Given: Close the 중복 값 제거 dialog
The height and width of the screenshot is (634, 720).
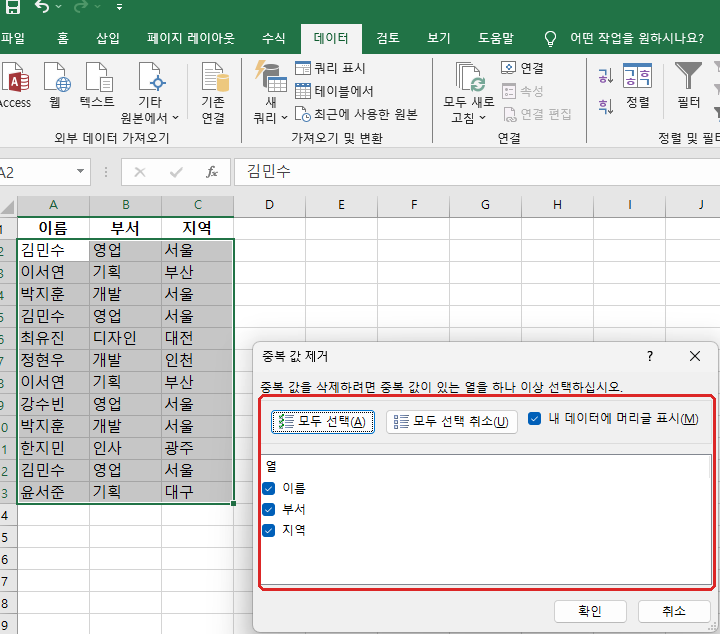Looking at the screenshot, I should [x=695, y=356].
